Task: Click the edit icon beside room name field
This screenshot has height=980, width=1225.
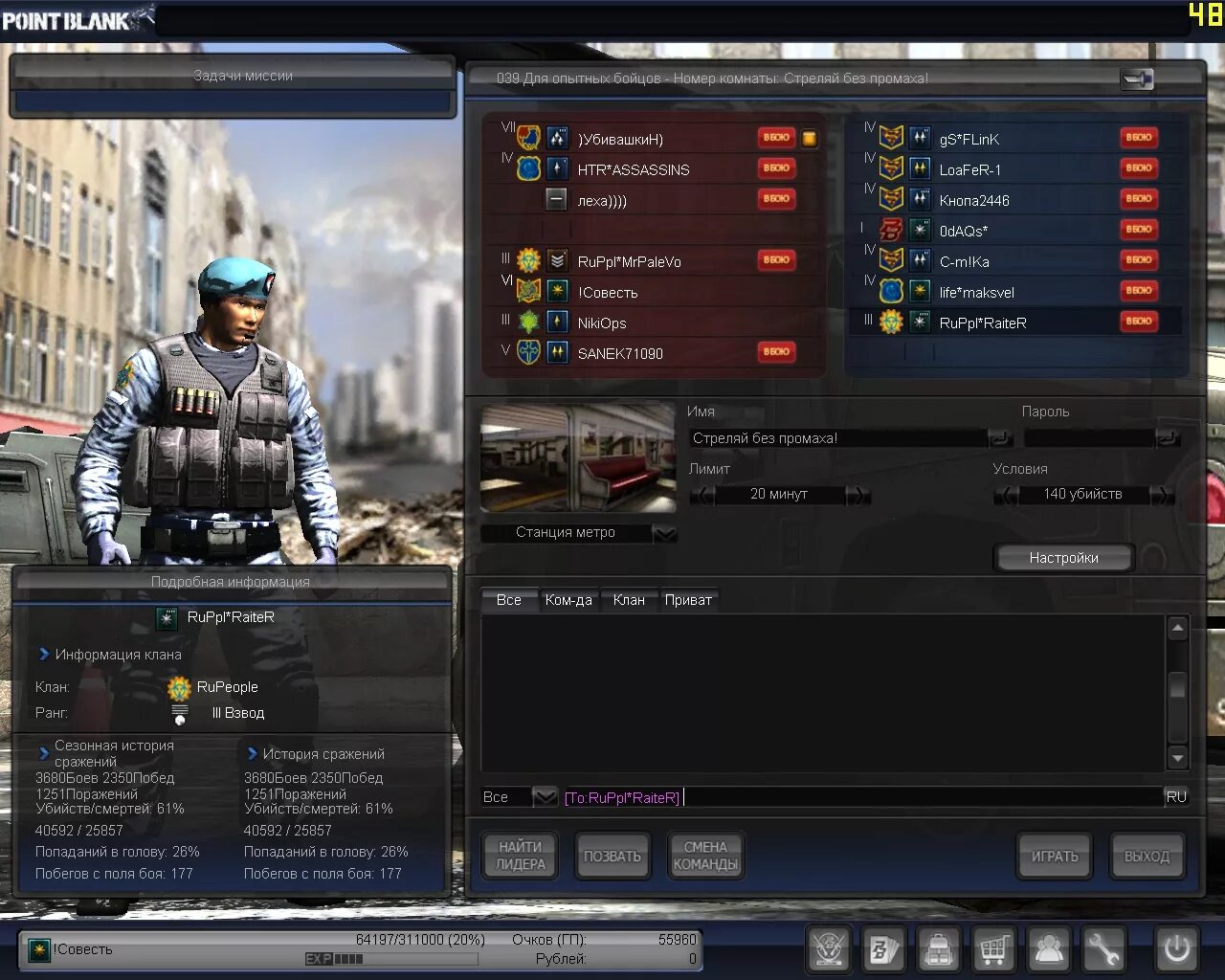Action: 1000,438
